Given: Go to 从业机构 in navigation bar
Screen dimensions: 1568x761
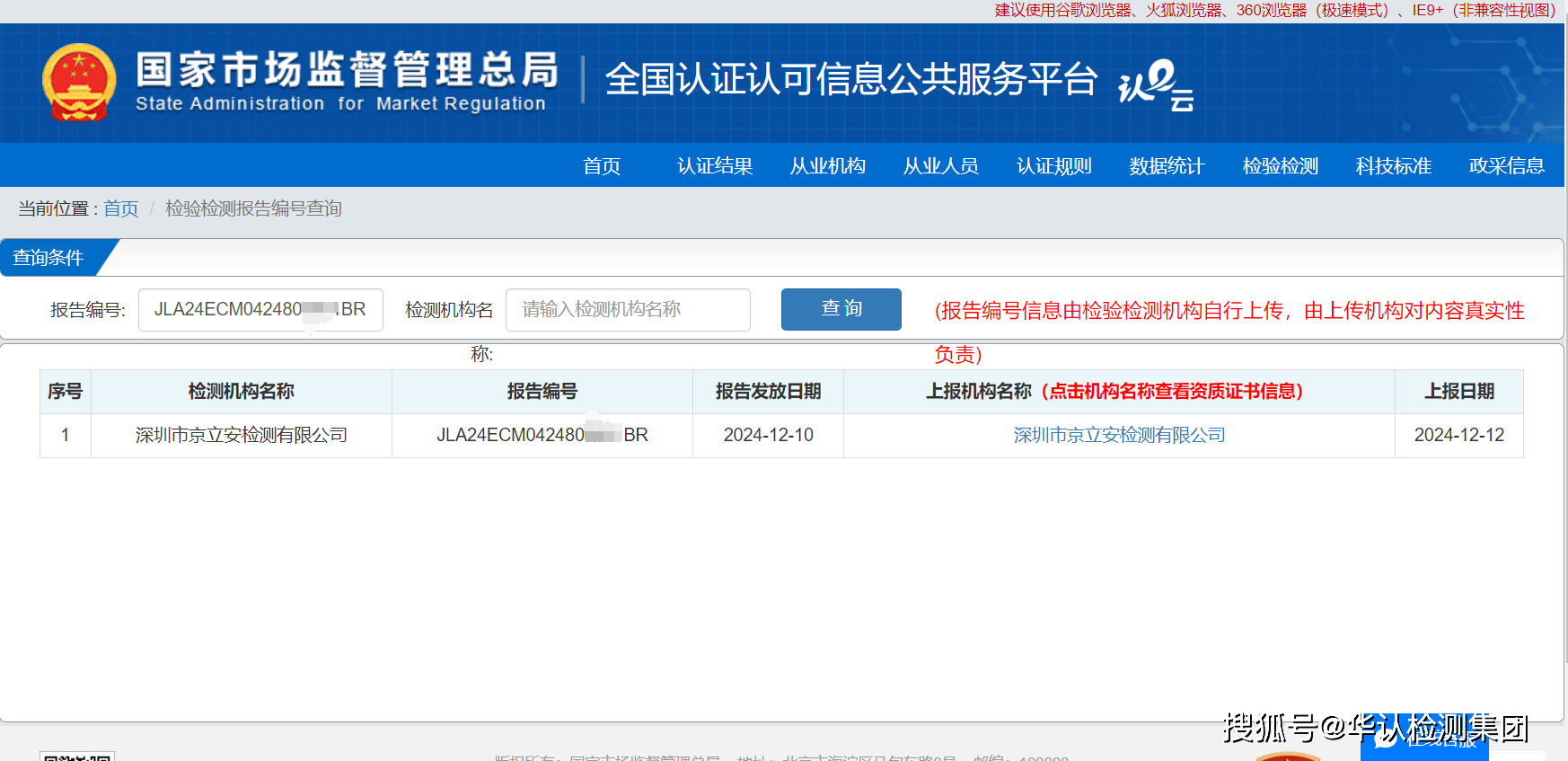Looking at the screenshot, I should click(828, 166).
